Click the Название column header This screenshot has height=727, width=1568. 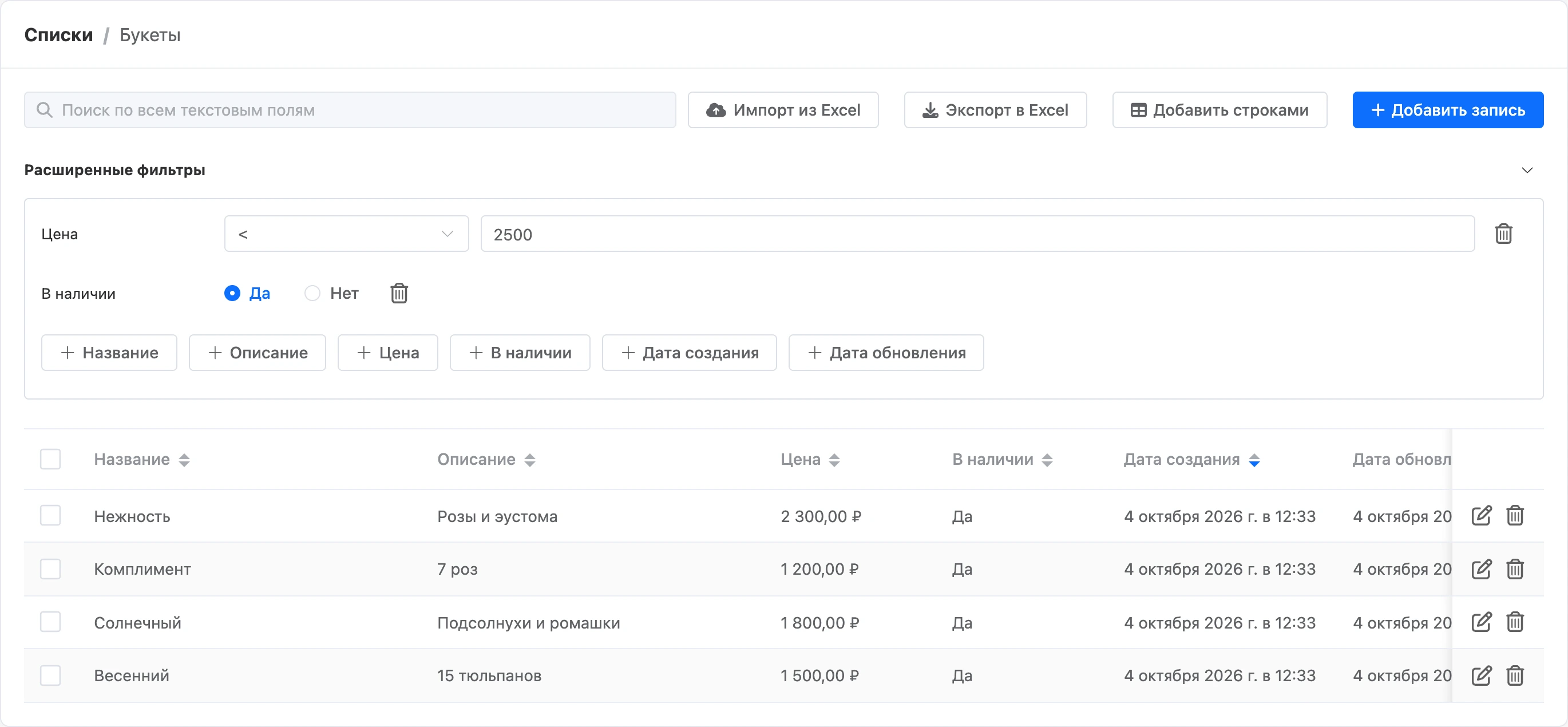coord(132,459)
